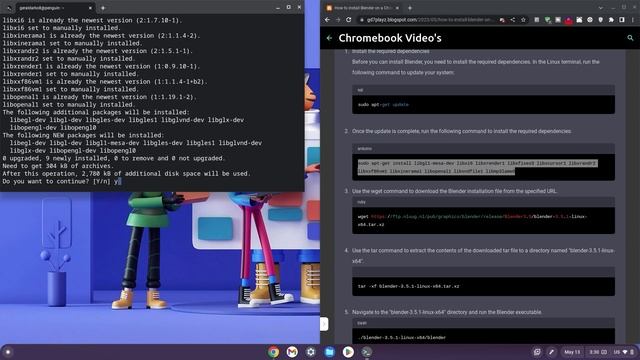Open Settings from the shelf
Viewport: 640px width, 360px height.
(311, 352)
